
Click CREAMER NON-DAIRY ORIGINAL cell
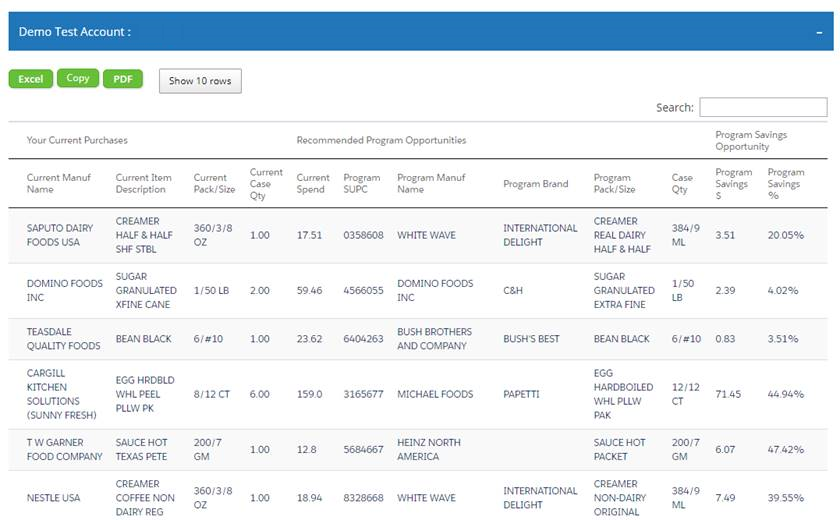click(x=620, y=498)
